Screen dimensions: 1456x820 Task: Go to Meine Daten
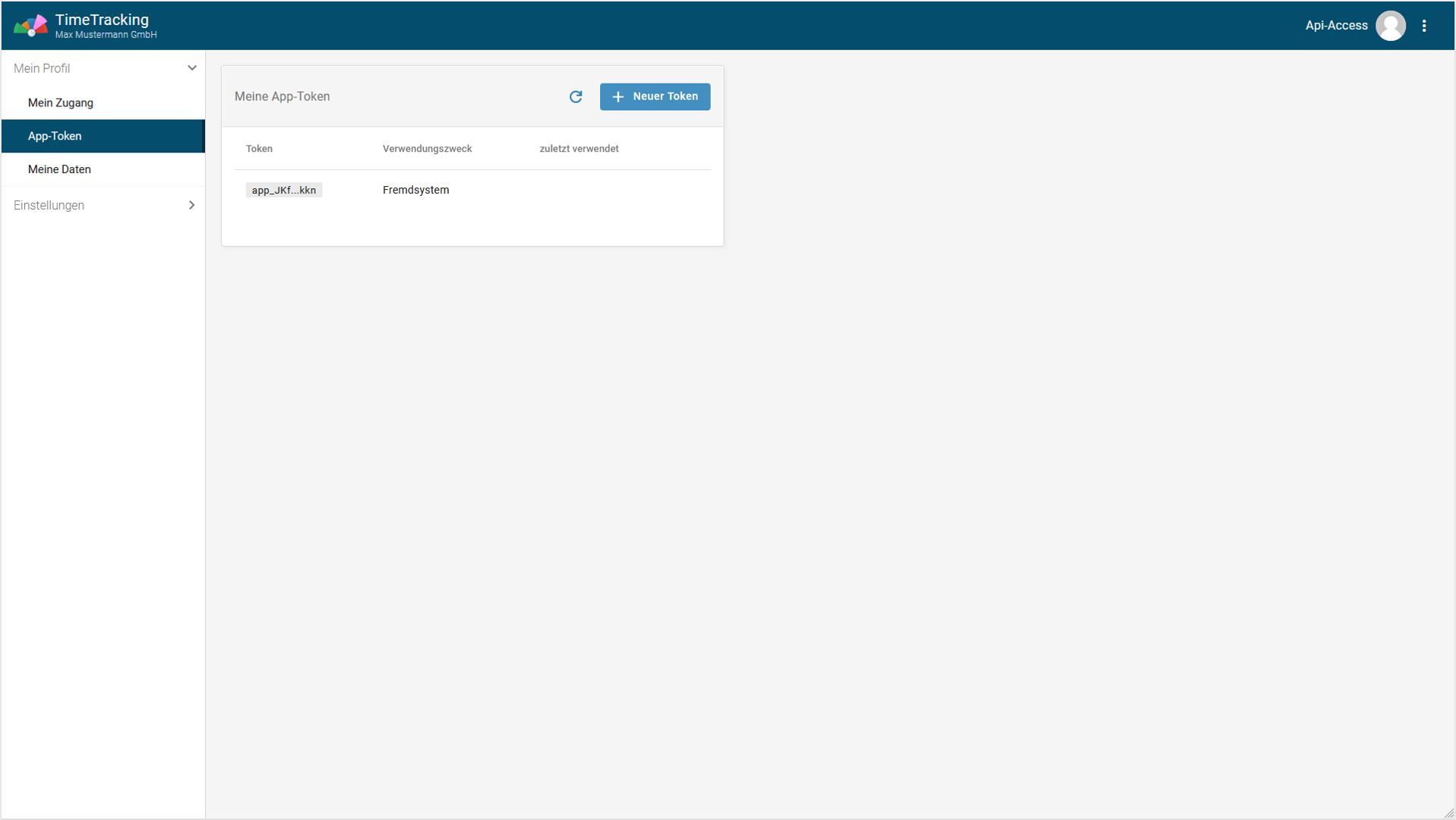[59, 169]
